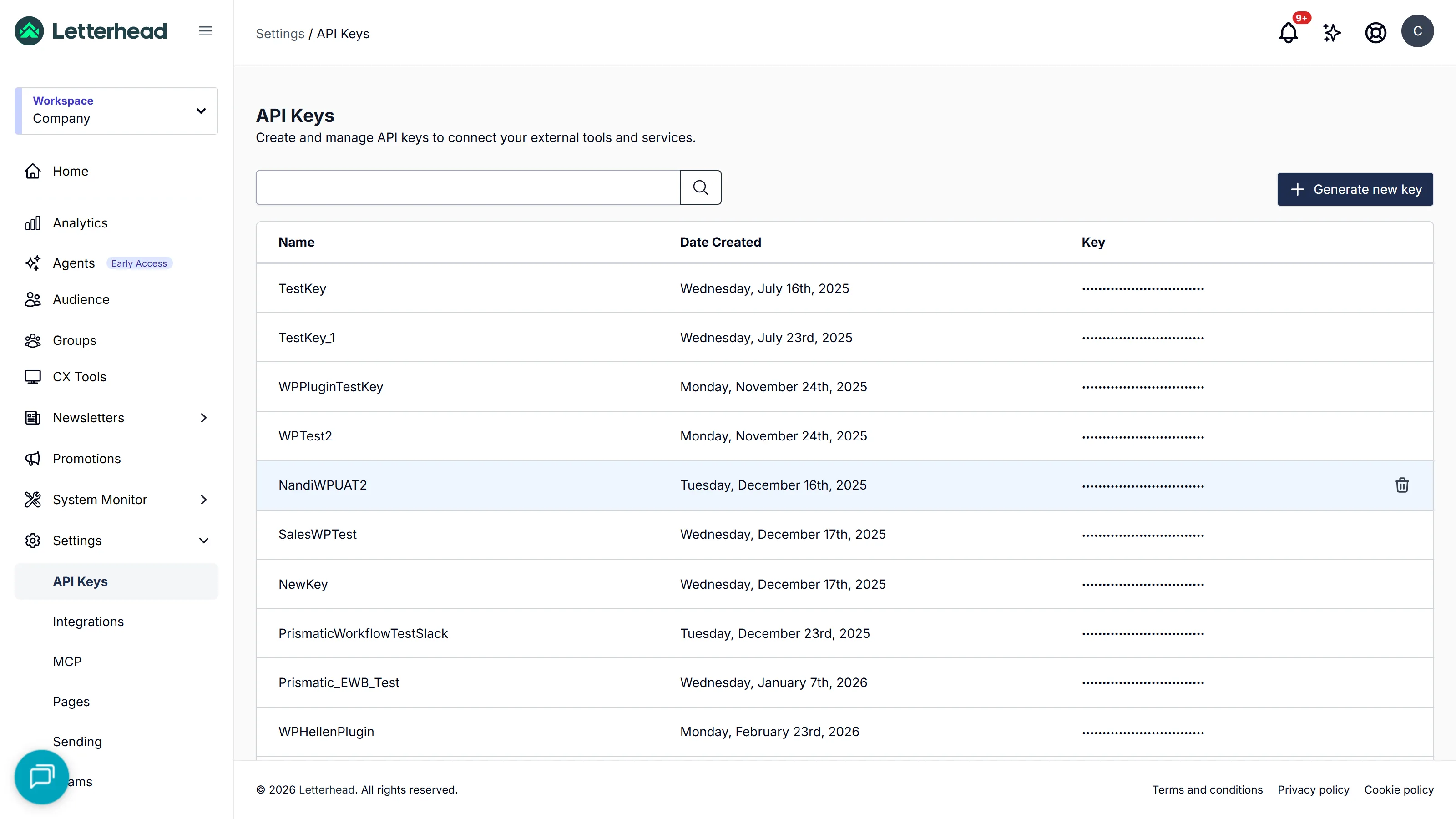Toggle the hamburger sidebar menu icon
This screenshot has height=819, width=1456.
pyautogui.click(x=206, y=31)
